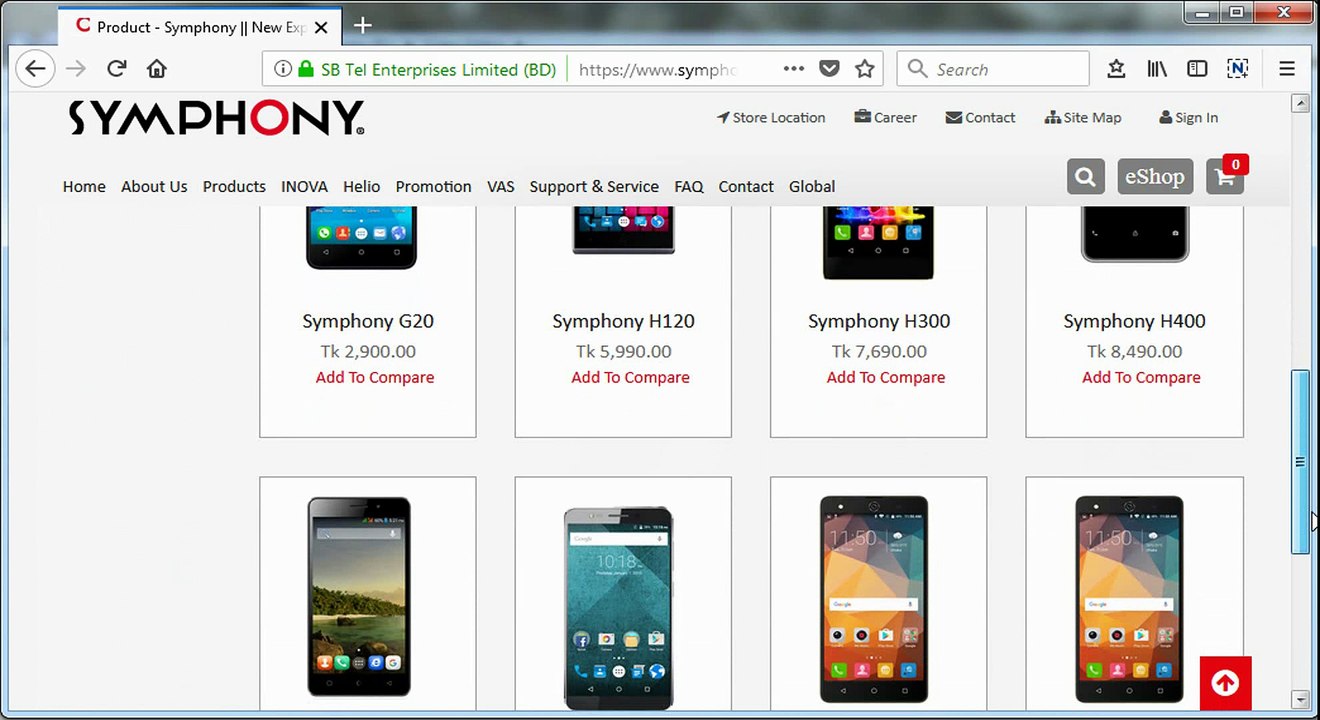This screenshot has height=720, width=1320.
Task: Open the Global menu item
Action: tap(812, 187)
